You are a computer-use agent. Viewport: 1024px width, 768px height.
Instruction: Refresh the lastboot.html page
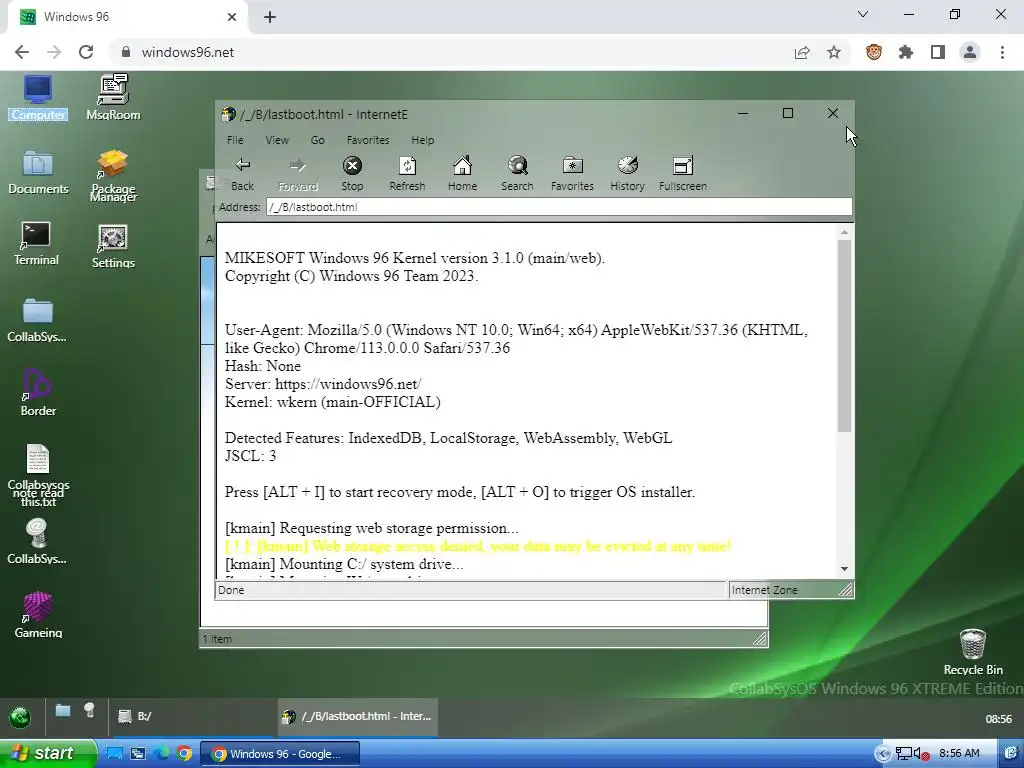pyautogui.click(x=407, y=174)
